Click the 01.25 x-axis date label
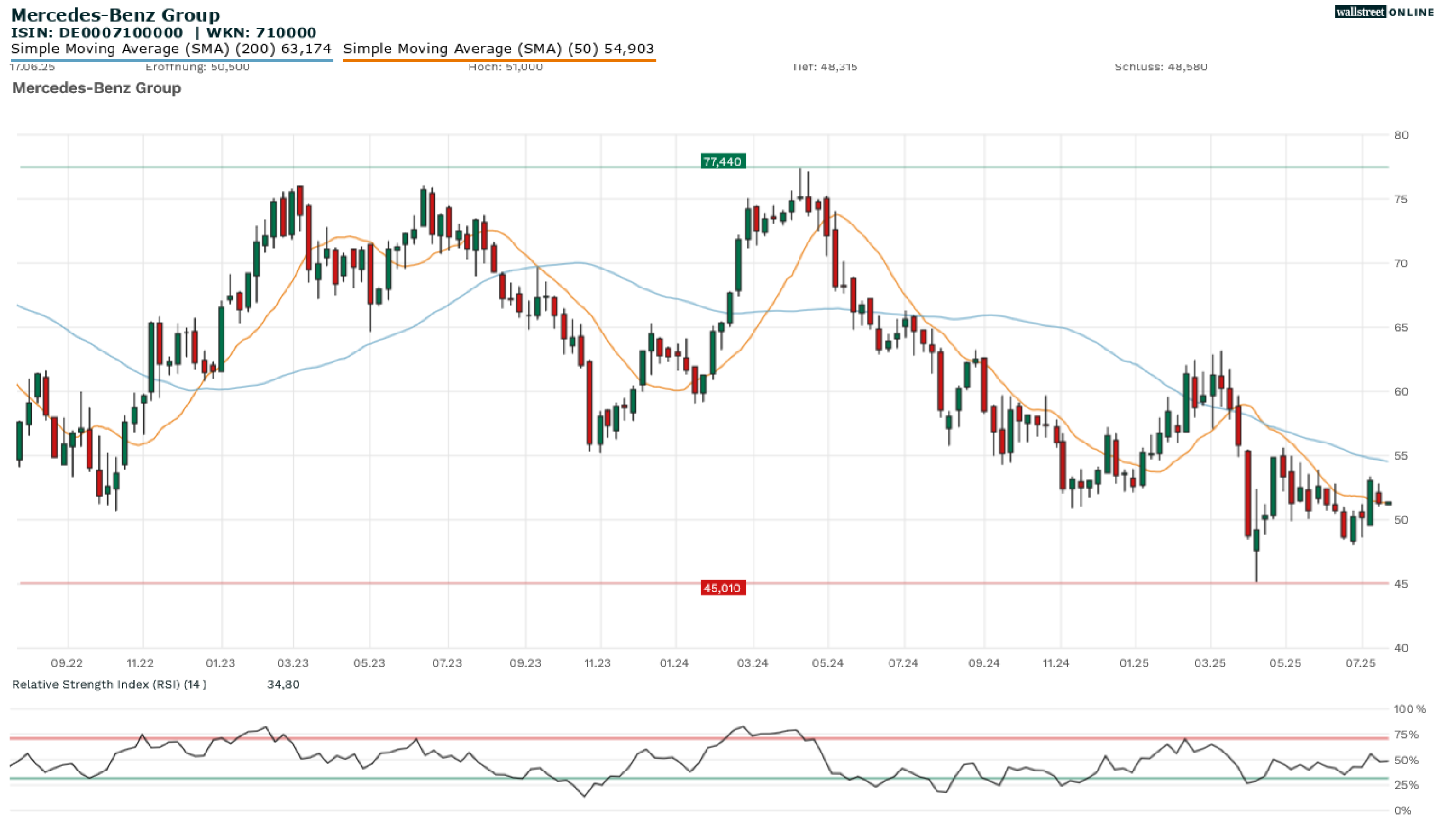This screenshot has height=840, width=1442. tap(1134, 663)
